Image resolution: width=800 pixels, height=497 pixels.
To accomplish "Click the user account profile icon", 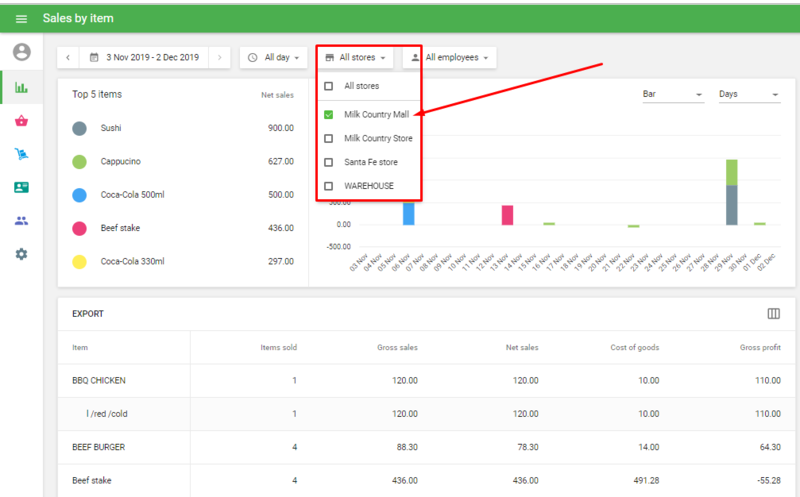I will [21, 52].
